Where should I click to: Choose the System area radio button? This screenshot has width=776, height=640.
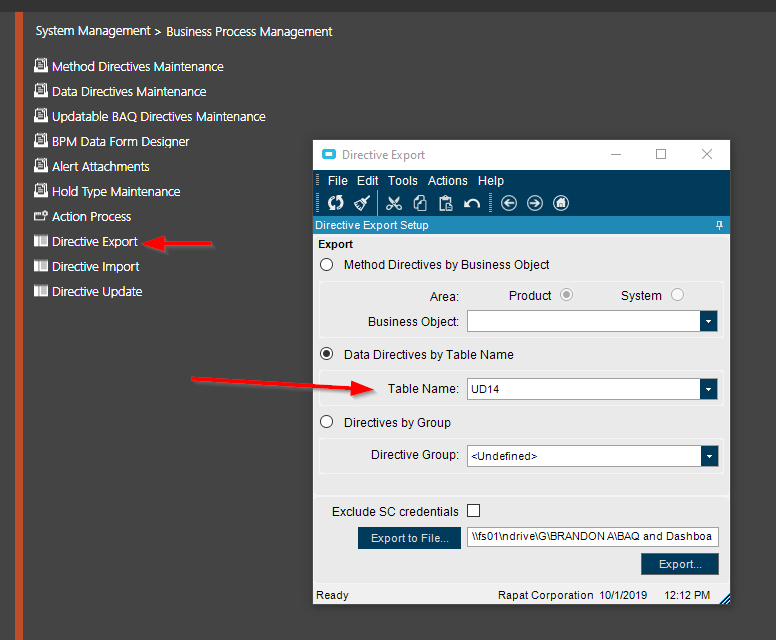[677, 295]
